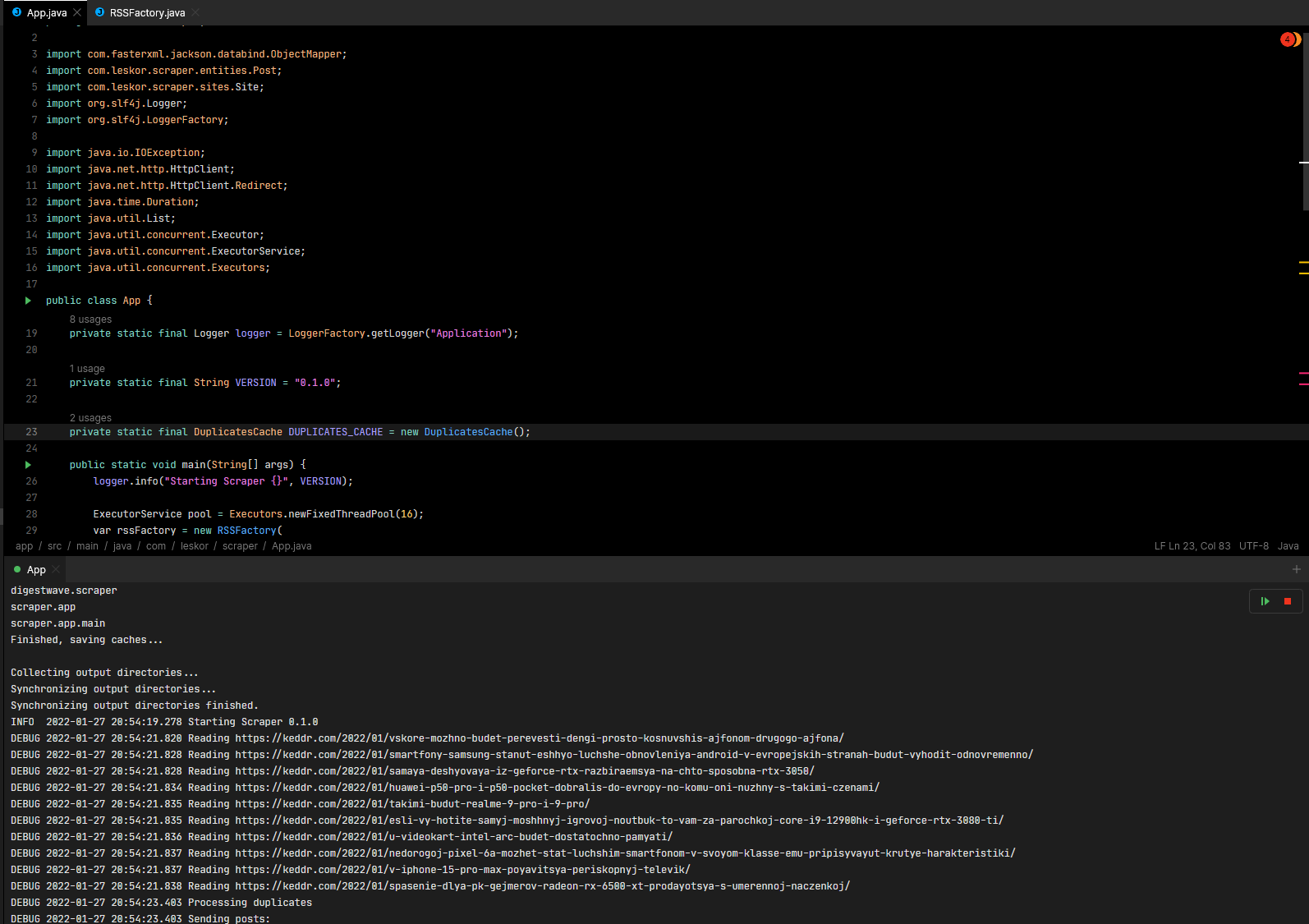Add a new tab in run panel
This screenshot has width=1309, height=924.
(x=1297, y=569)
